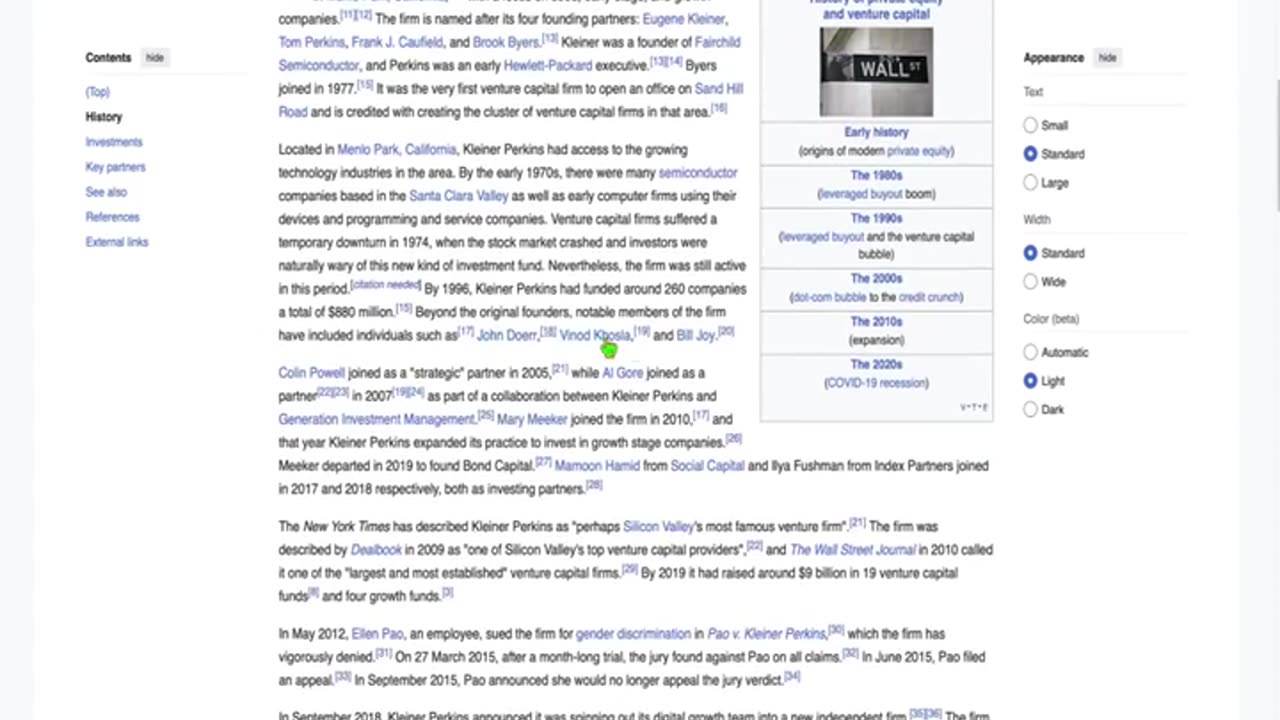Follow the Mamoon Hamid link
Viewport: 1280px width, 720px height.
[x=596, y=466]
